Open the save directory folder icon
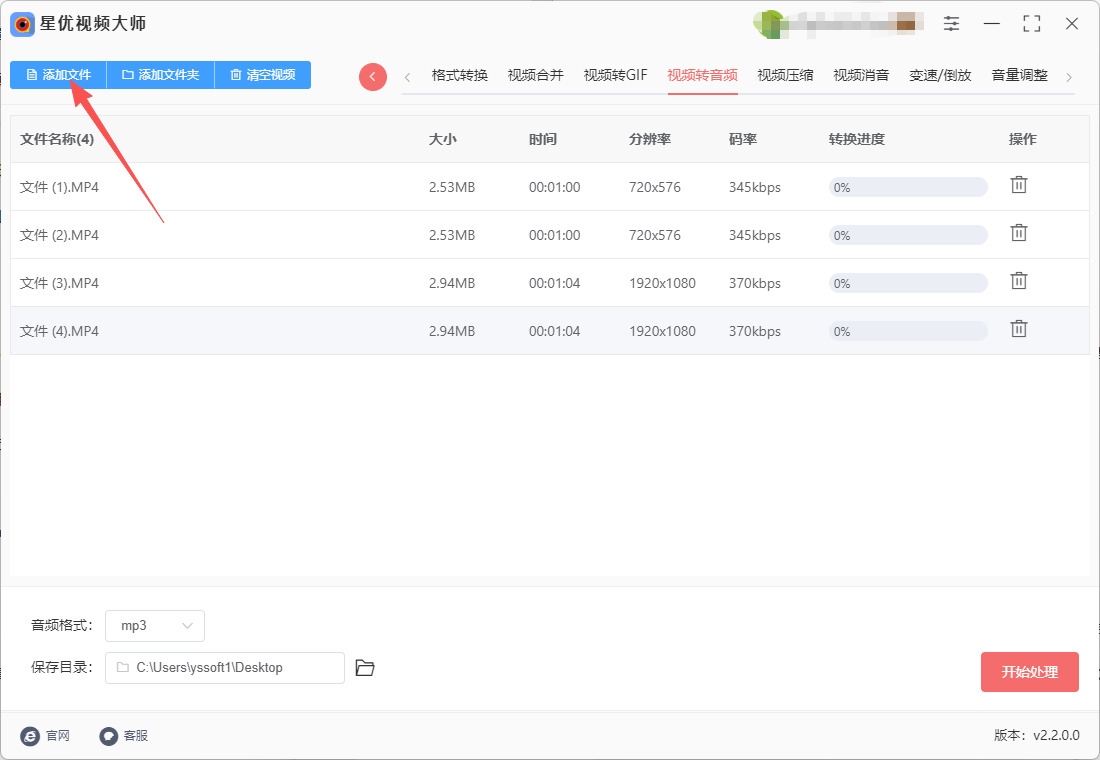 pos(365,668)
